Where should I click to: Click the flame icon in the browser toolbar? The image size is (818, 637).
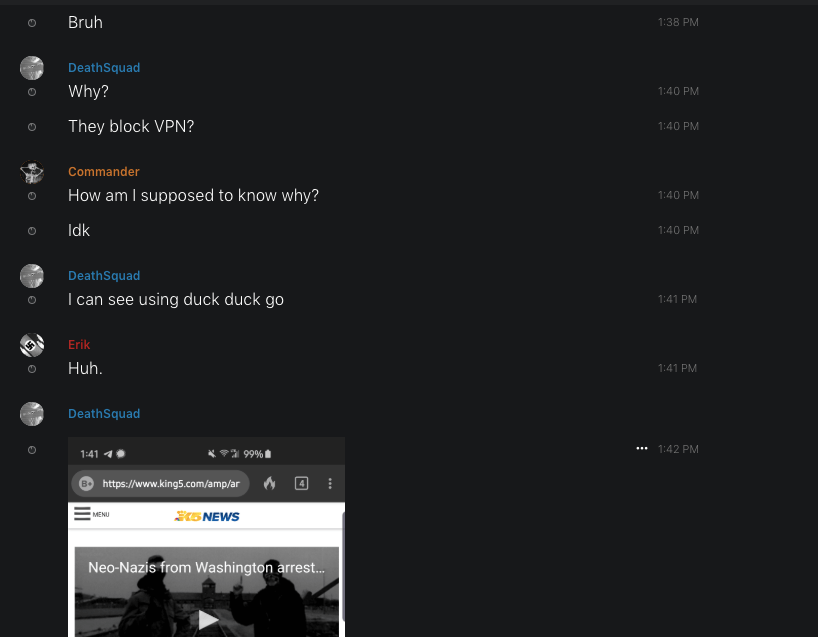269,484
